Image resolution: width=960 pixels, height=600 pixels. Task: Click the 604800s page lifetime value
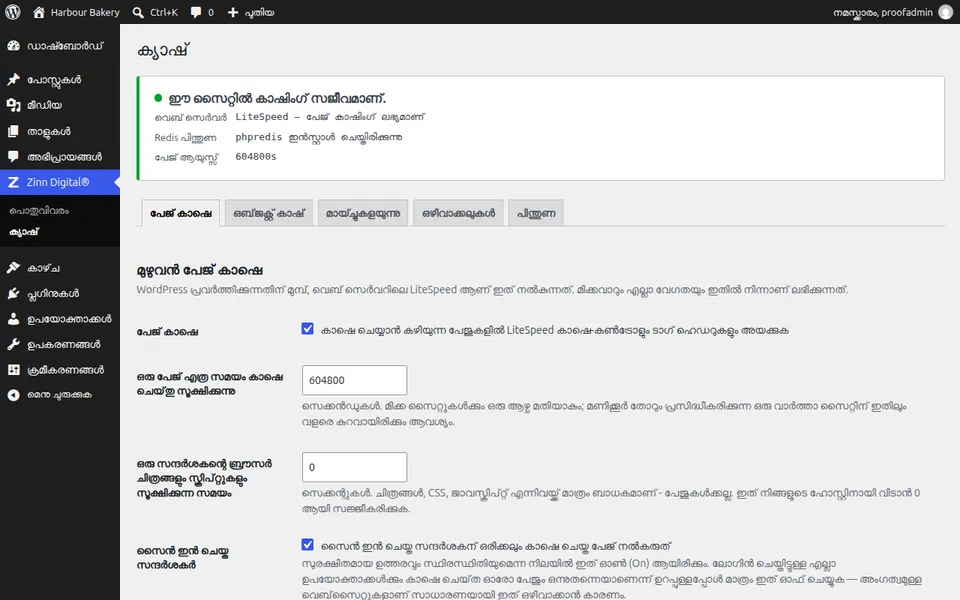click(x=256, y=157)
